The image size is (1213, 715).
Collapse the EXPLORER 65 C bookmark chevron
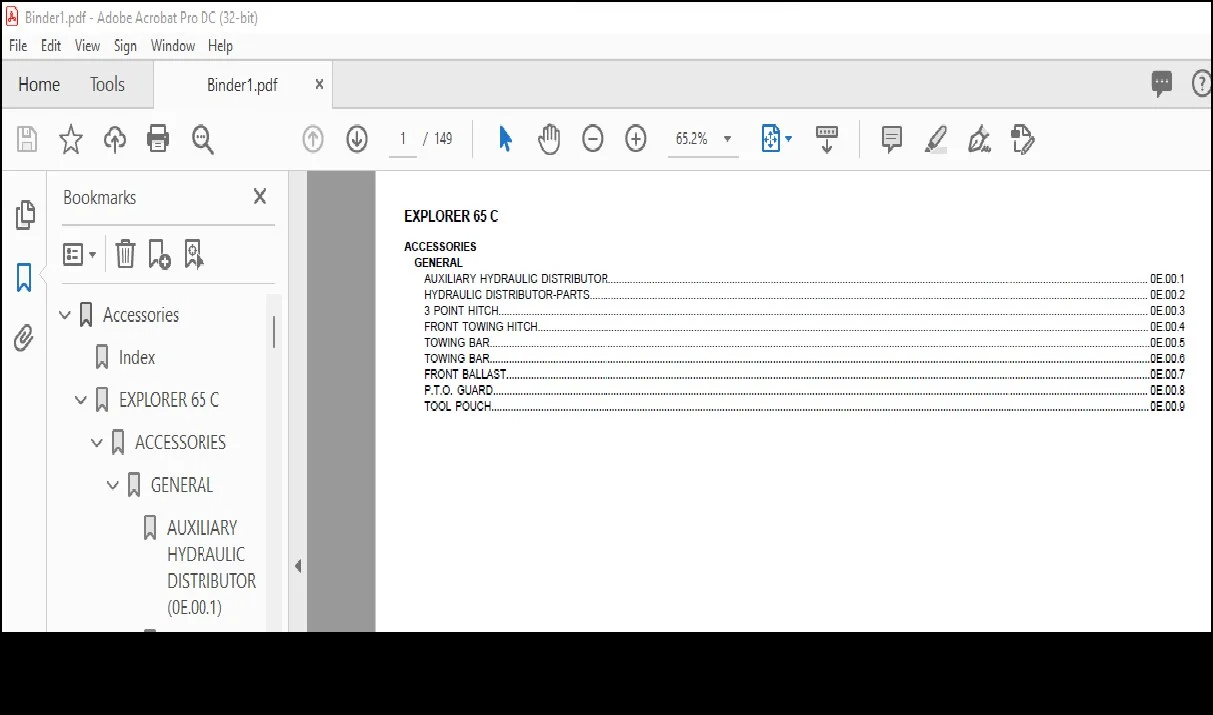81,400
